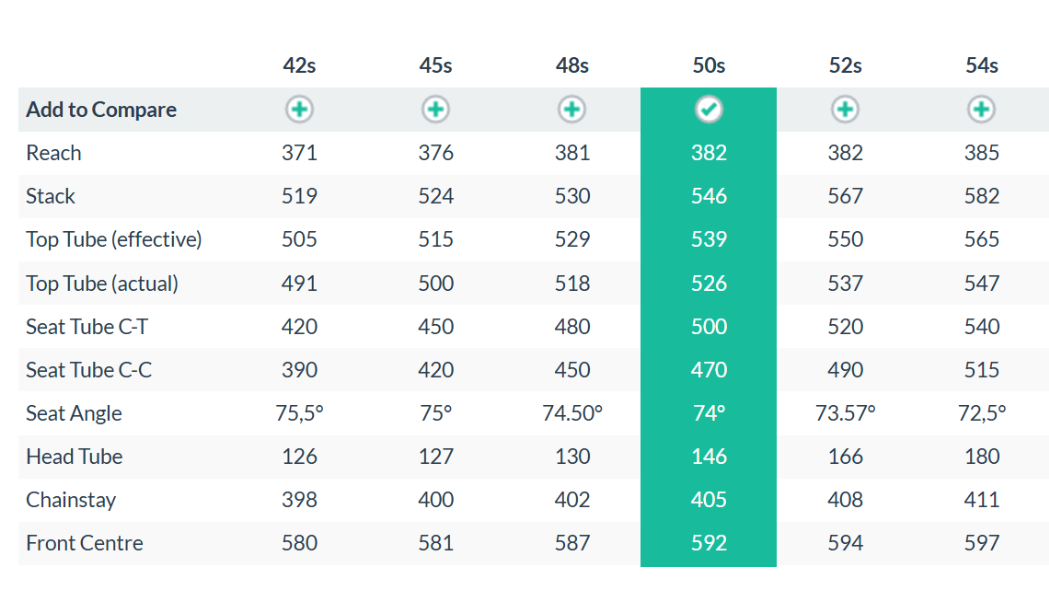
Task: Add the 42s size to compare
Action: pyautogui.click(x=299, y=109)
